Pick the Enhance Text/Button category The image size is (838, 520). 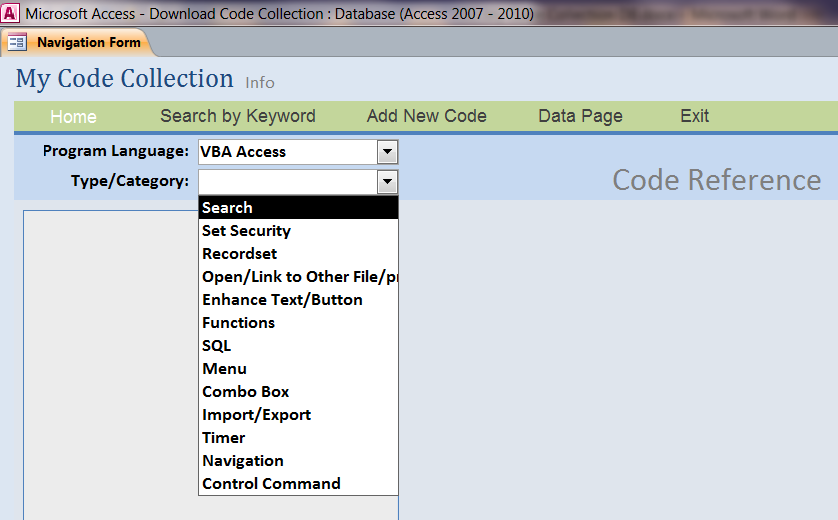298,299
